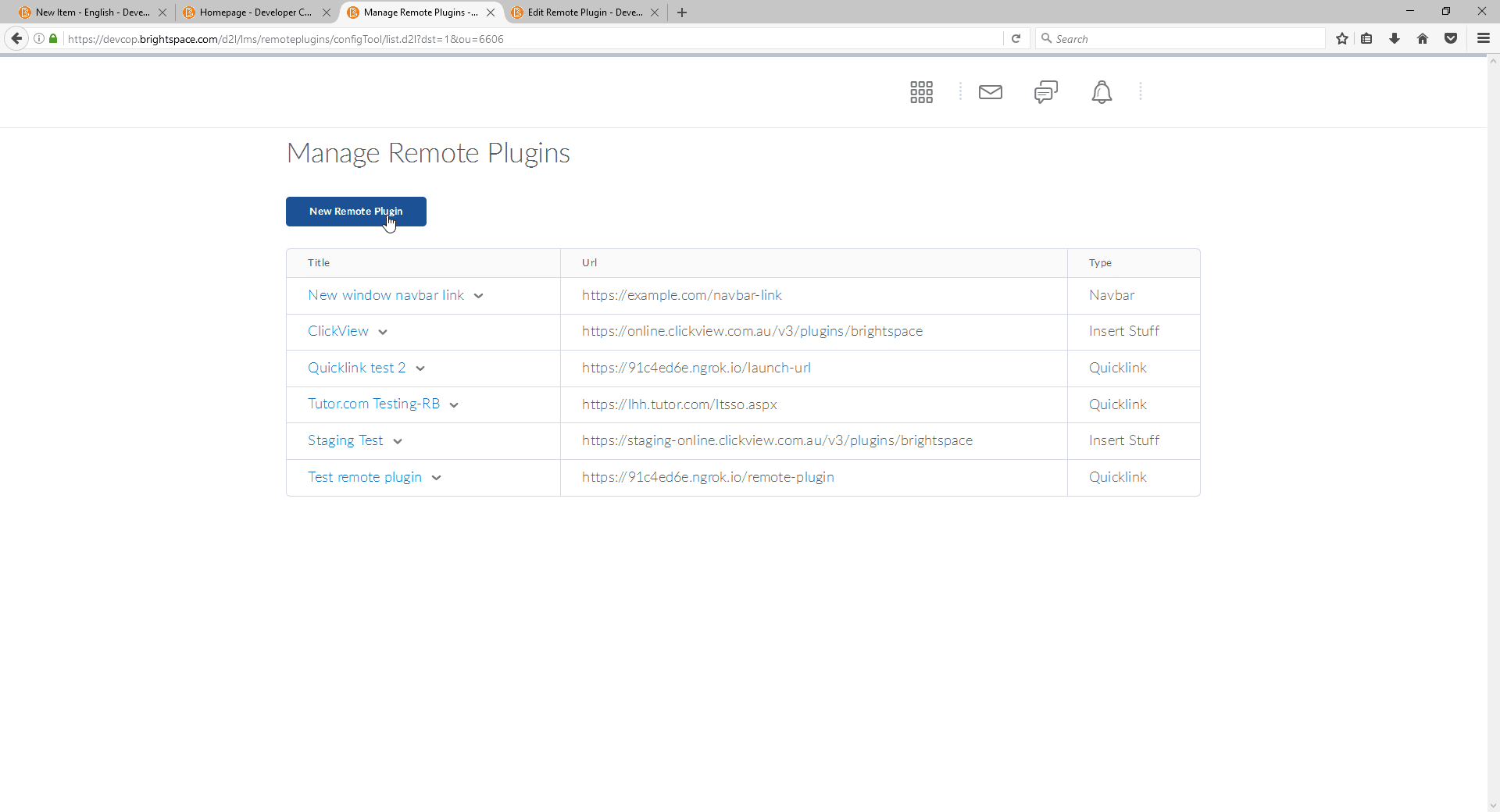Expand the Staging Test dropdown
This screenshot has width=1500, height=812.
(398, 440)
